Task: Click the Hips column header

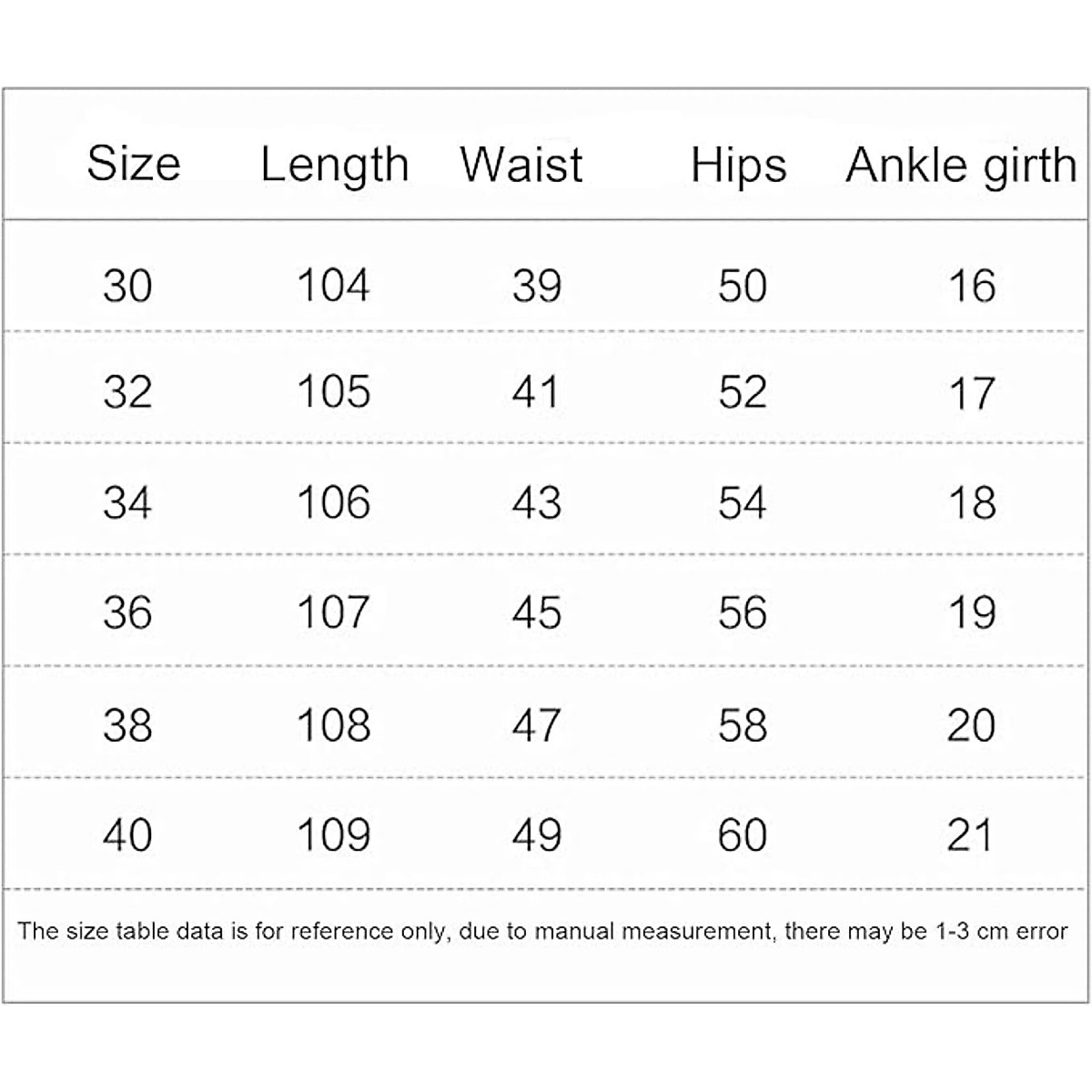Action: (738, 166)
